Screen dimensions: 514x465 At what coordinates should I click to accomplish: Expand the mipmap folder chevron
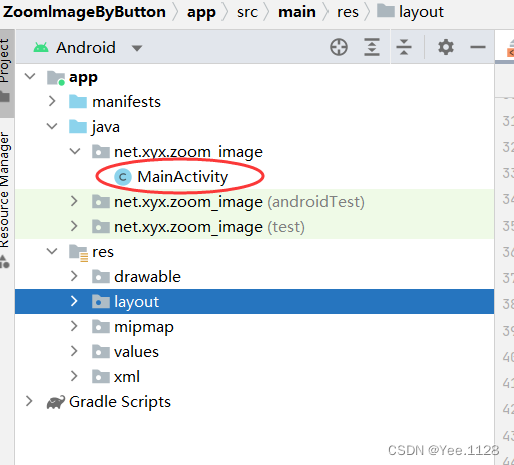point(74,326)
